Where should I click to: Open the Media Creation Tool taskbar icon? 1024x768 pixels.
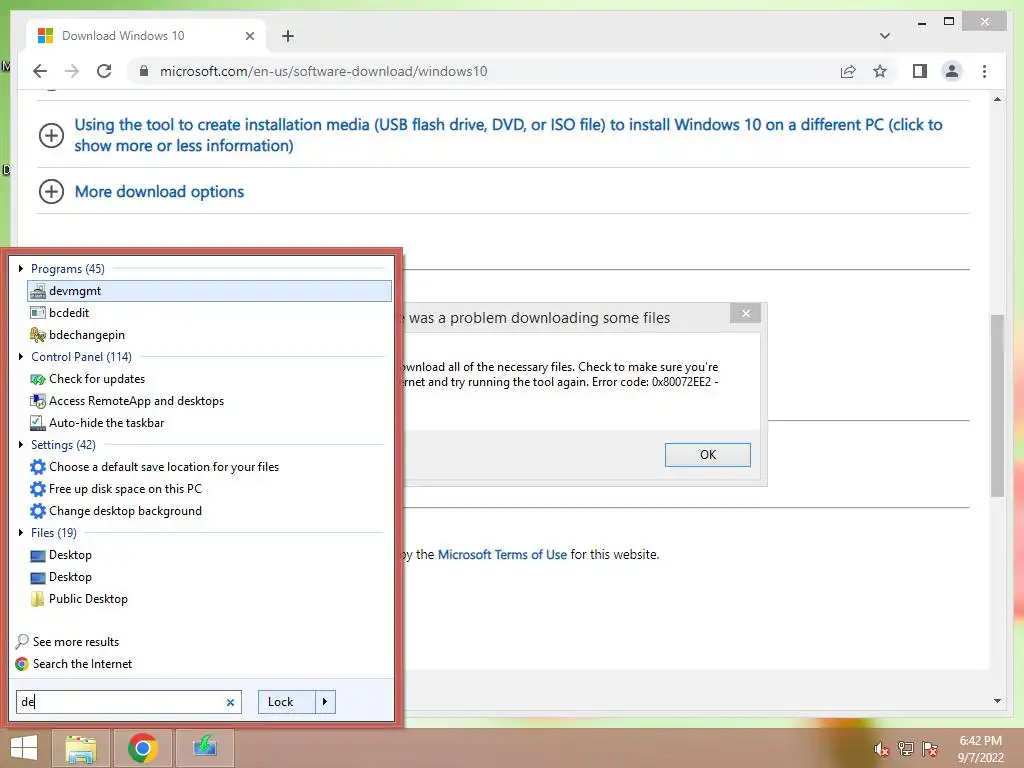pyautogui.click(x=205, y=748)
